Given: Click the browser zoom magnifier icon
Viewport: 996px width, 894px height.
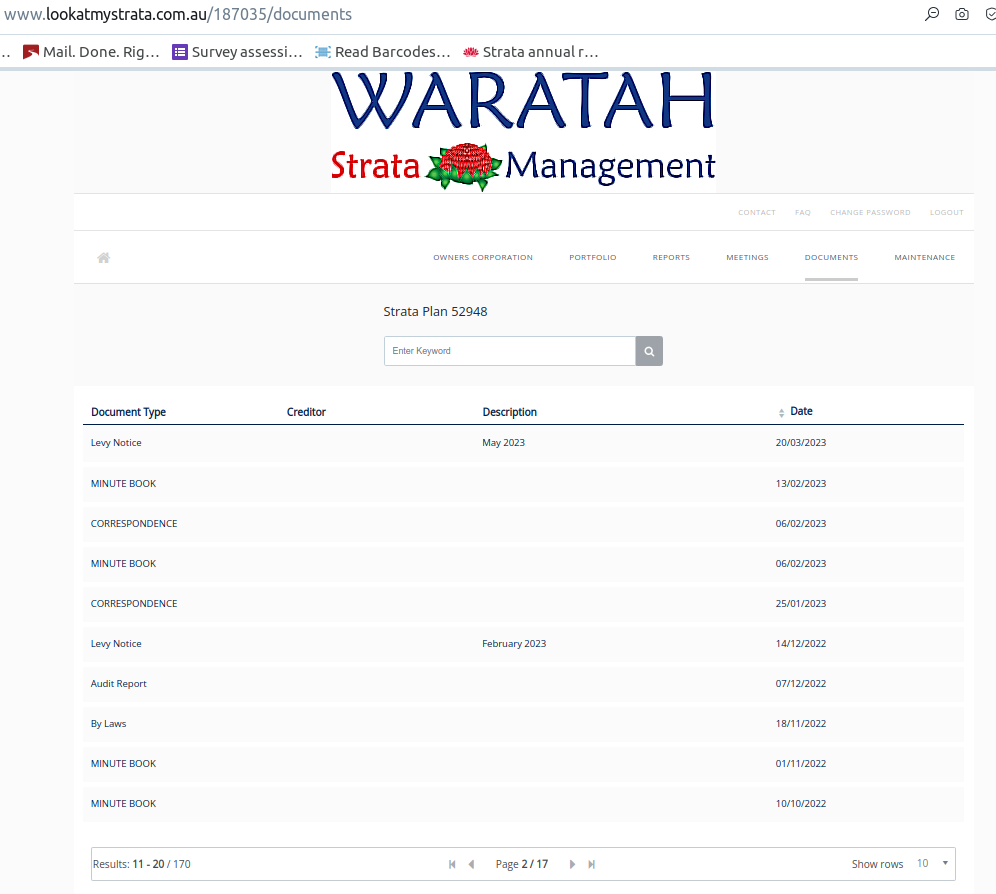Looking at the screenshot, I should (x=932, y=14).
